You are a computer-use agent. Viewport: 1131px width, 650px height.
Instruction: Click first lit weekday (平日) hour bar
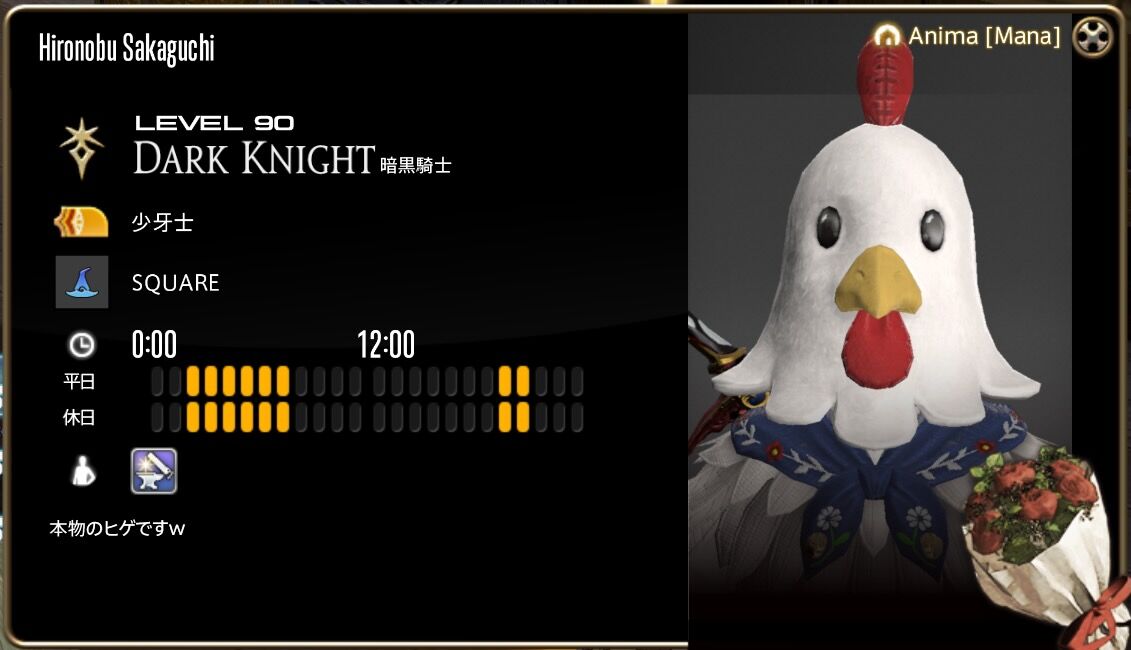(x=193, y=381)
